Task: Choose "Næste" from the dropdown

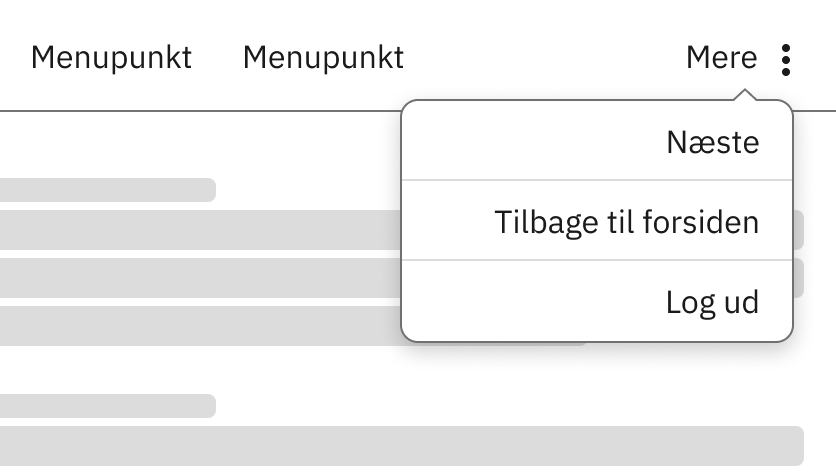Action: 712,142
